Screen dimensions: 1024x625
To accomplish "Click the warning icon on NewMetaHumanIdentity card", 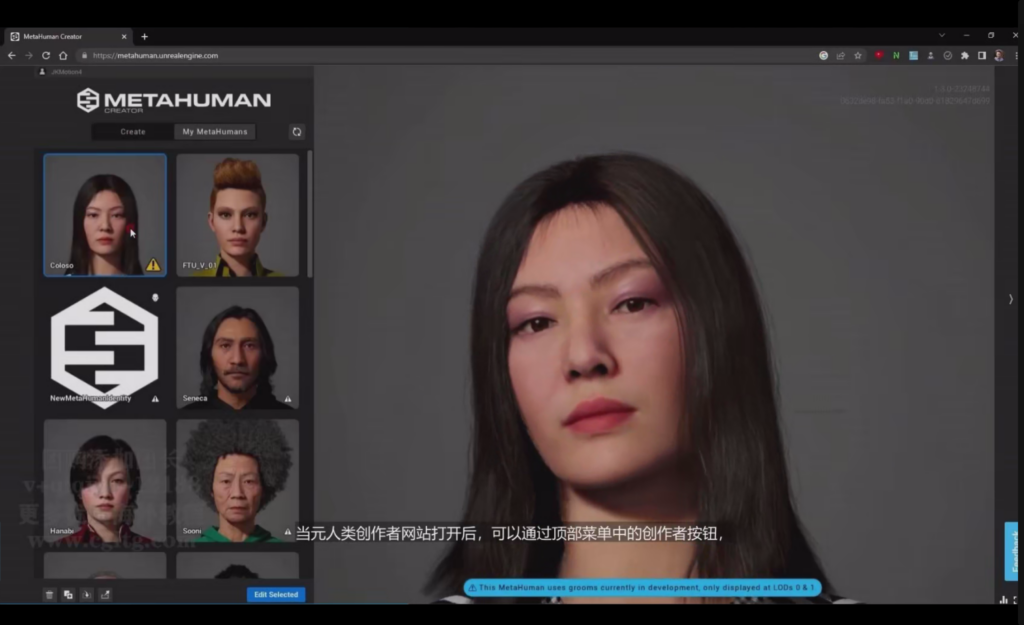I will point(155,398).
